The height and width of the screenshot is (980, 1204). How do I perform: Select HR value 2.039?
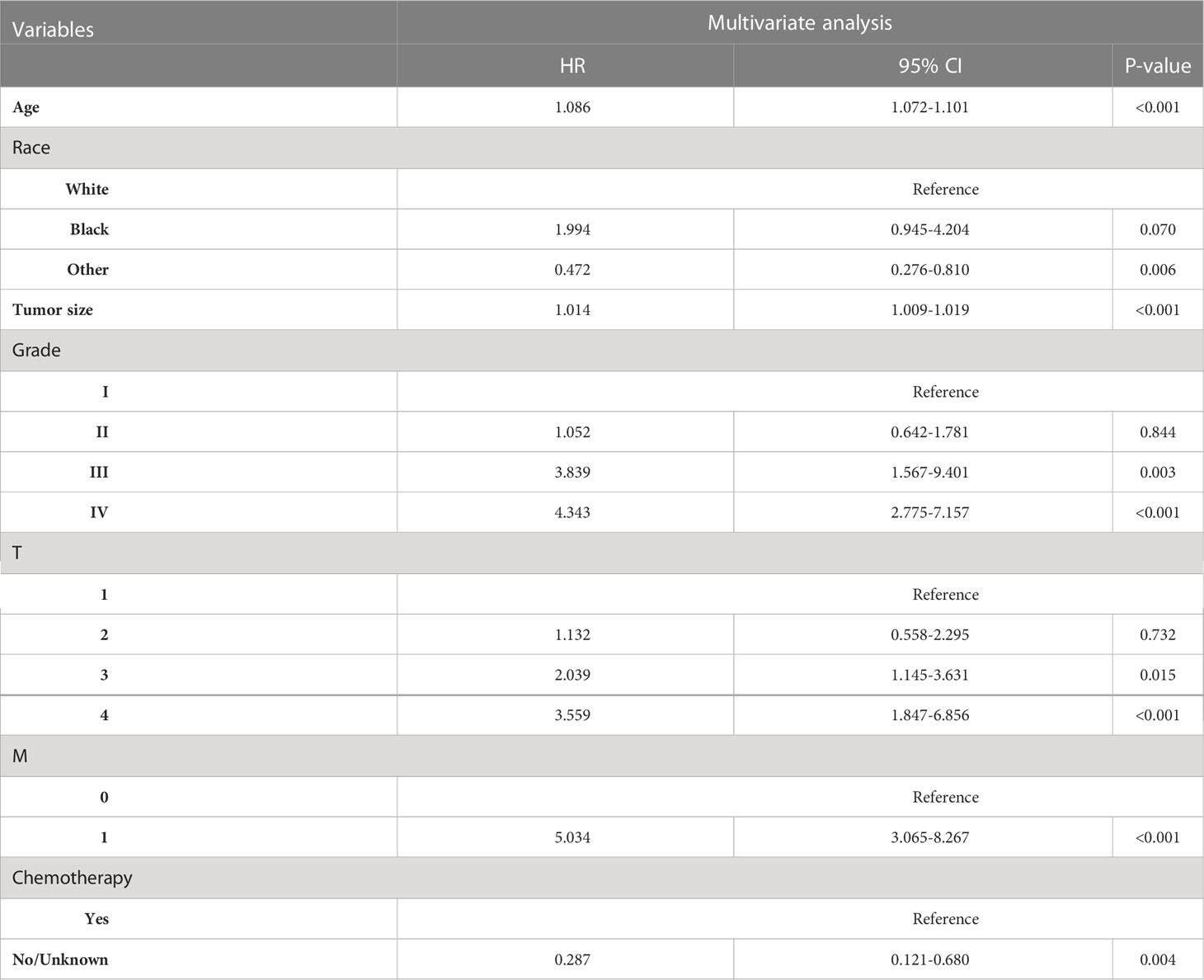[x=572, y=676]
